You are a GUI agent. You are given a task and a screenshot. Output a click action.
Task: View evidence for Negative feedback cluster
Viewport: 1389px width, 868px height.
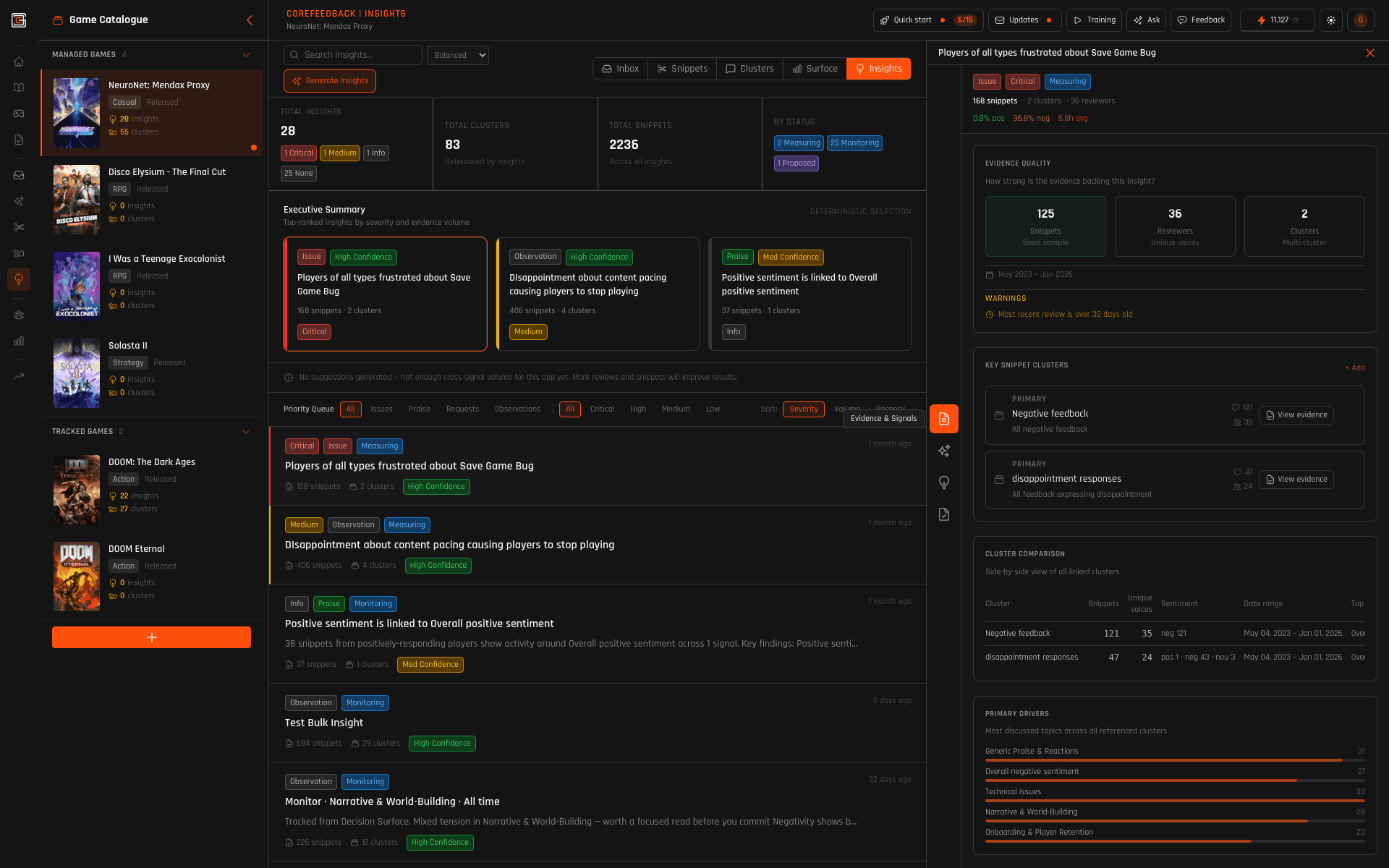click(x=1296, y=415)
